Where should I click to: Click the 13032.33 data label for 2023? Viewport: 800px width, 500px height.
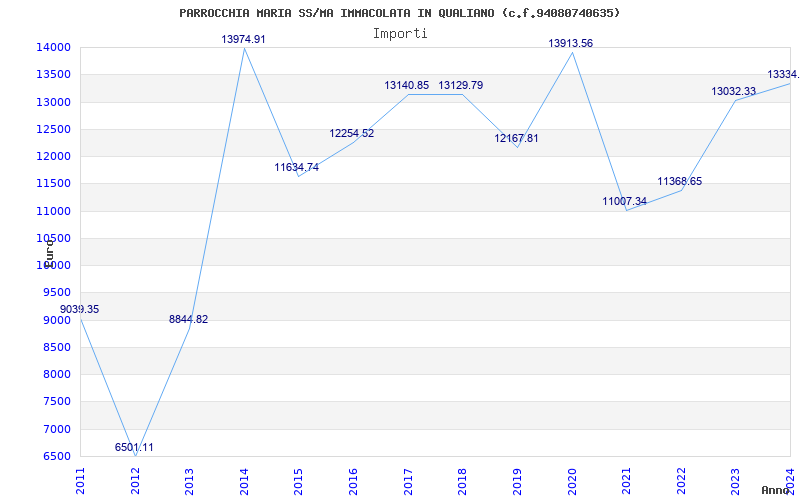(734, 91)
